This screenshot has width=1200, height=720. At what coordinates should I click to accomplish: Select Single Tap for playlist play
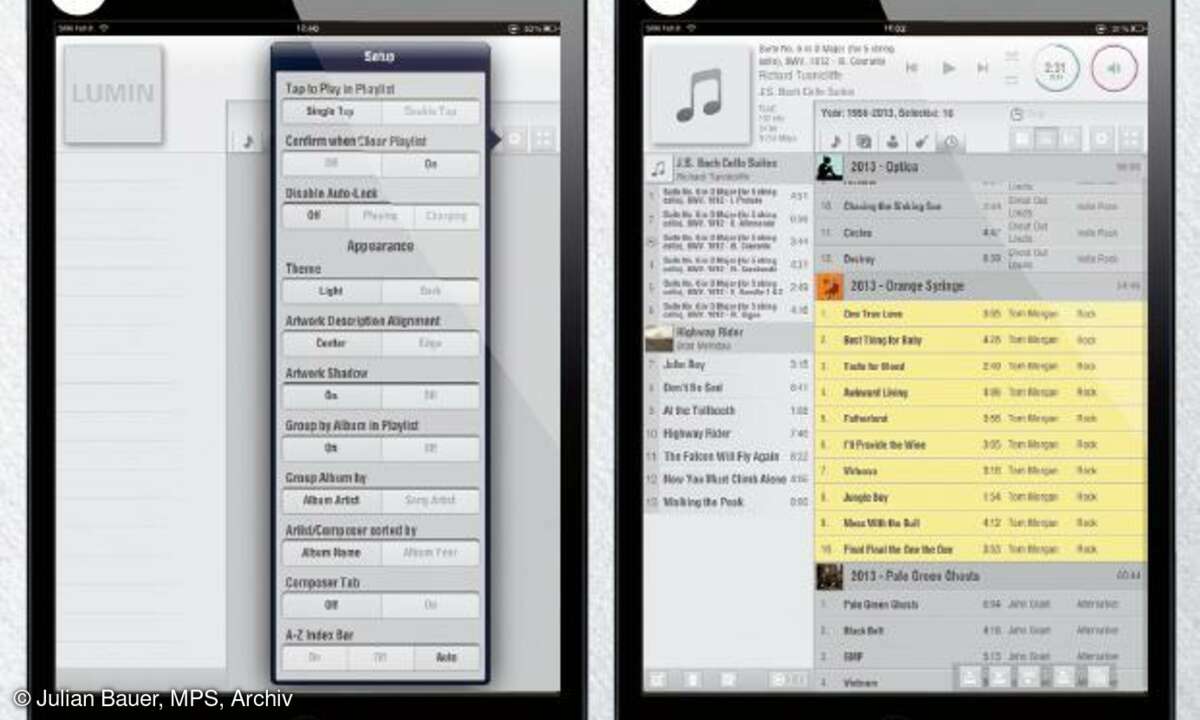click(331, 112)
